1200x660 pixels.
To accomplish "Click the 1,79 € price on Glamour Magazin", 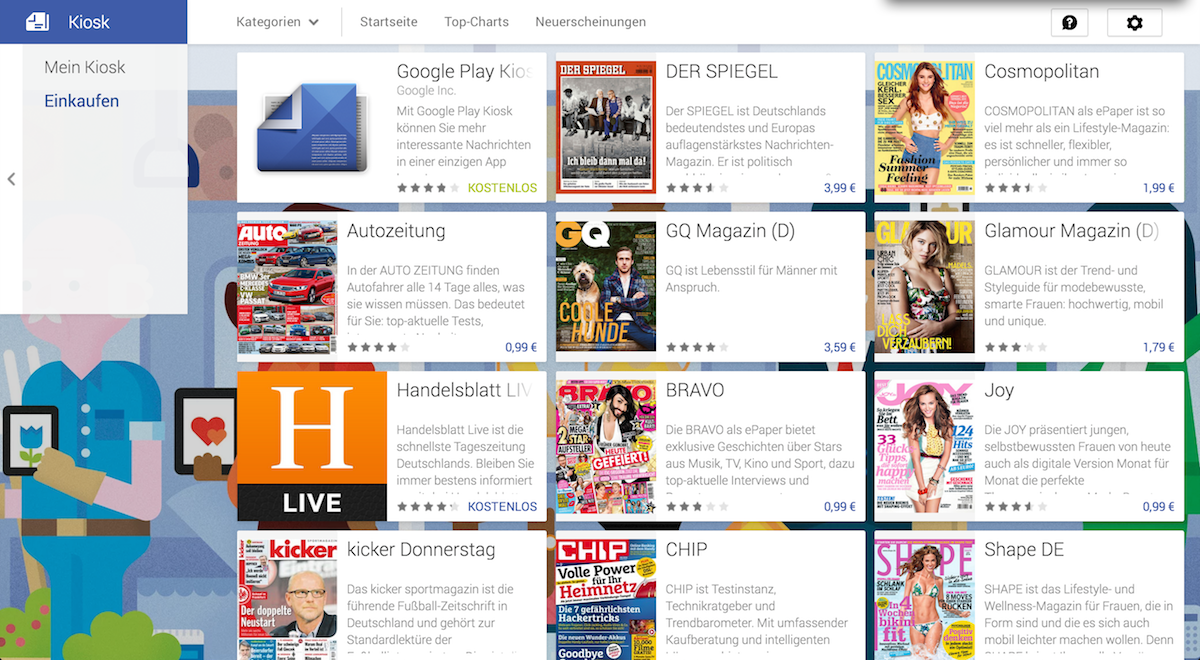I will click(1159, 347).
